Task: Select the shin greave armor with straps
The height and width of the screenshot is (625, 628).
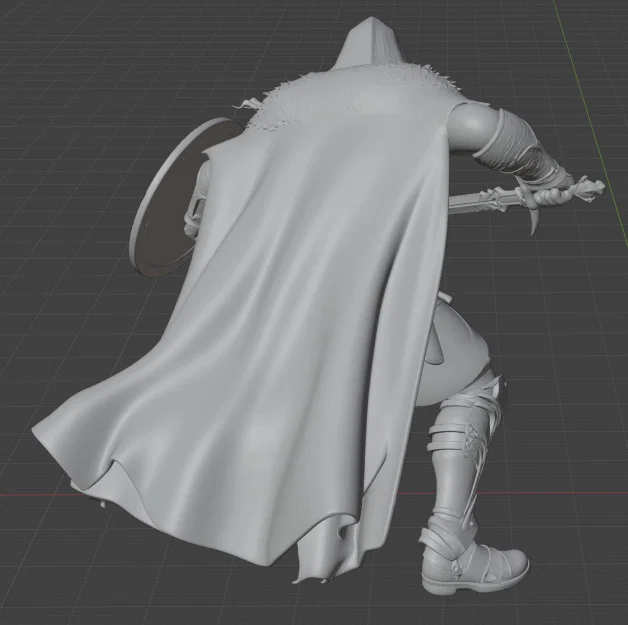Action: pos(461,460)
